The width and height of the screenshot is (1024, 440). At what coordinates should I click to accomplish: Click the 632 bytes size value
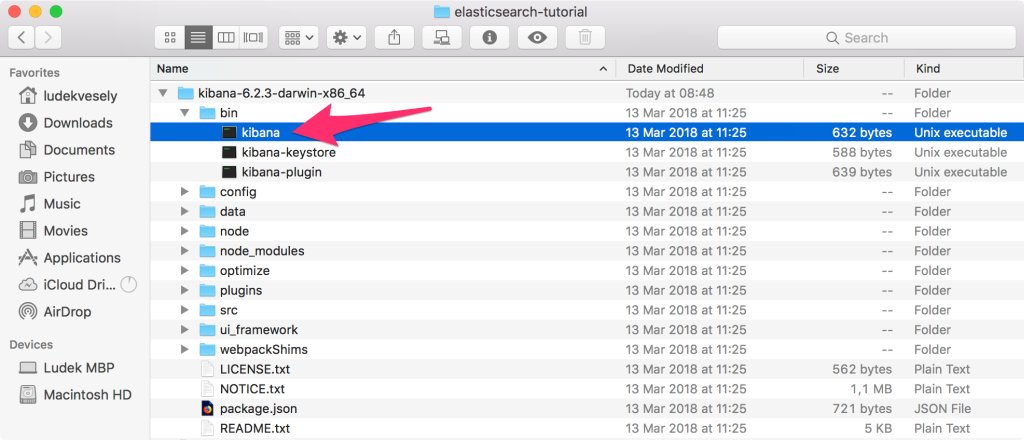point(862,133)
